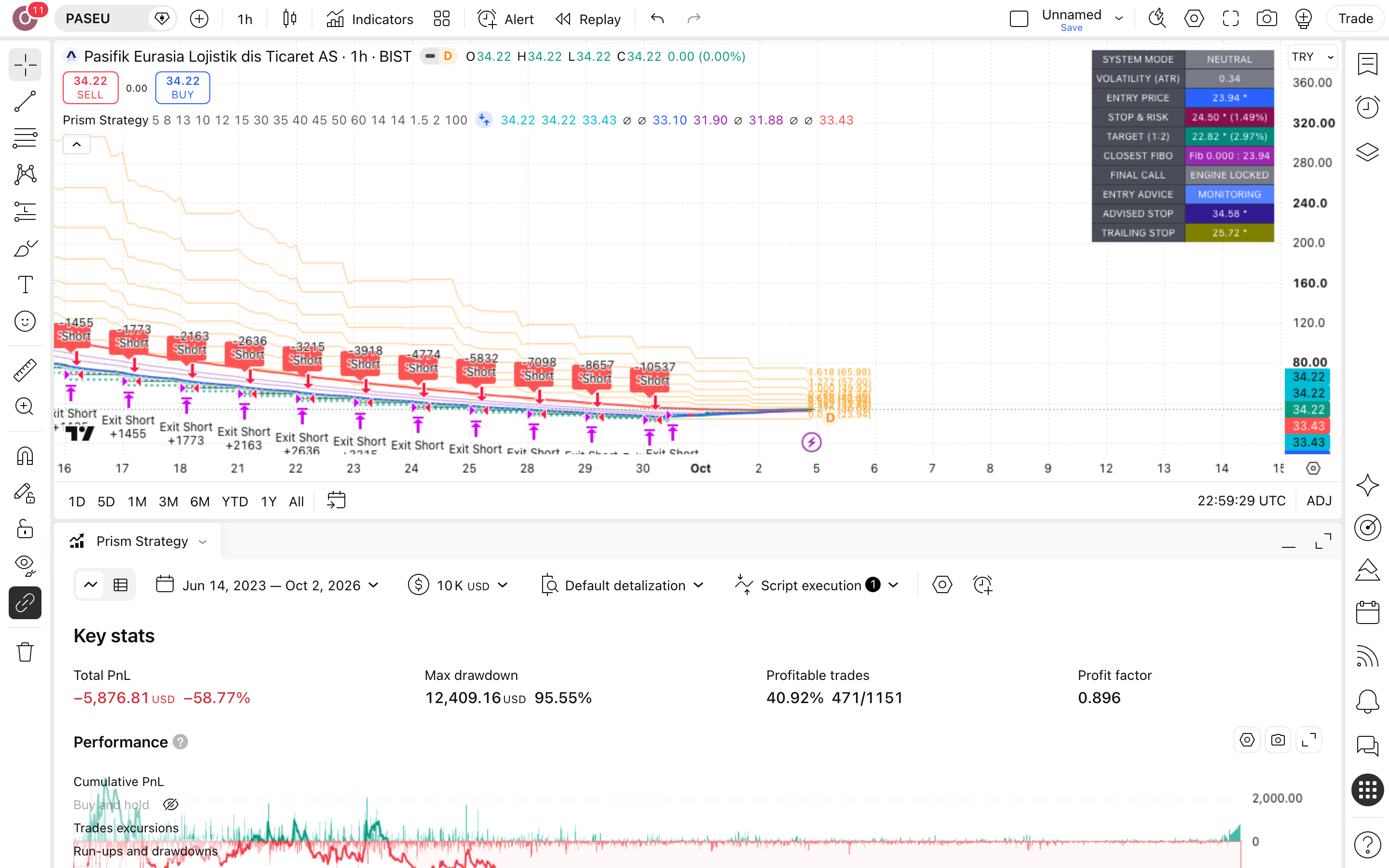The image size is (1389, 868).
Task: Select the All time range
Action: (296, 501)
